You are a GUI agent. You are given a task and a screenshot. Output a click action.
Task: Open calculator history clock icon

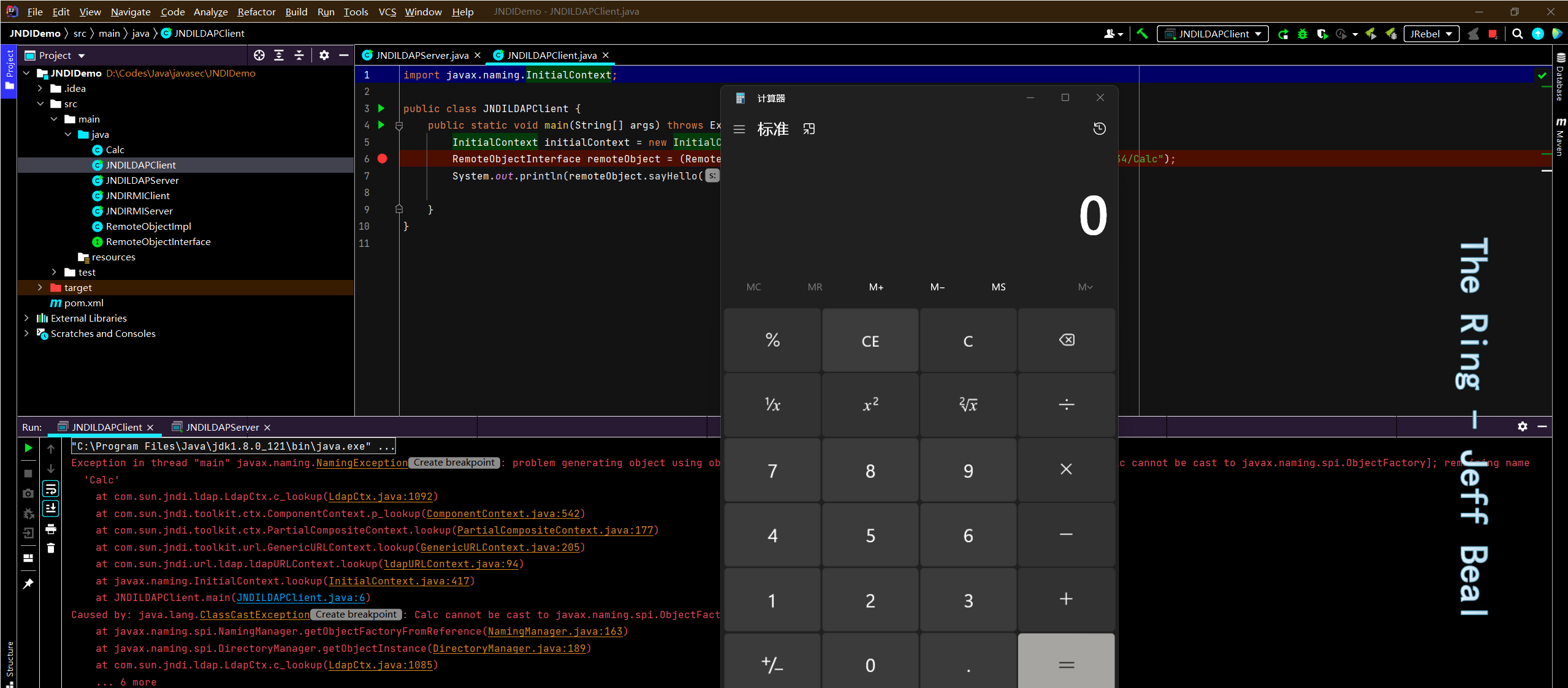point(1099,129)
